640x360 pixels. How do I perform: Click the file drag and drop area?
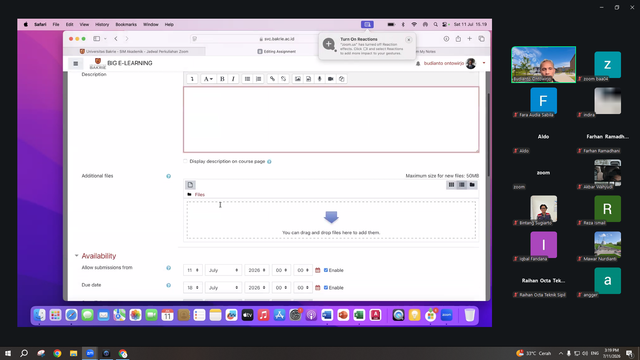(331, 220)
